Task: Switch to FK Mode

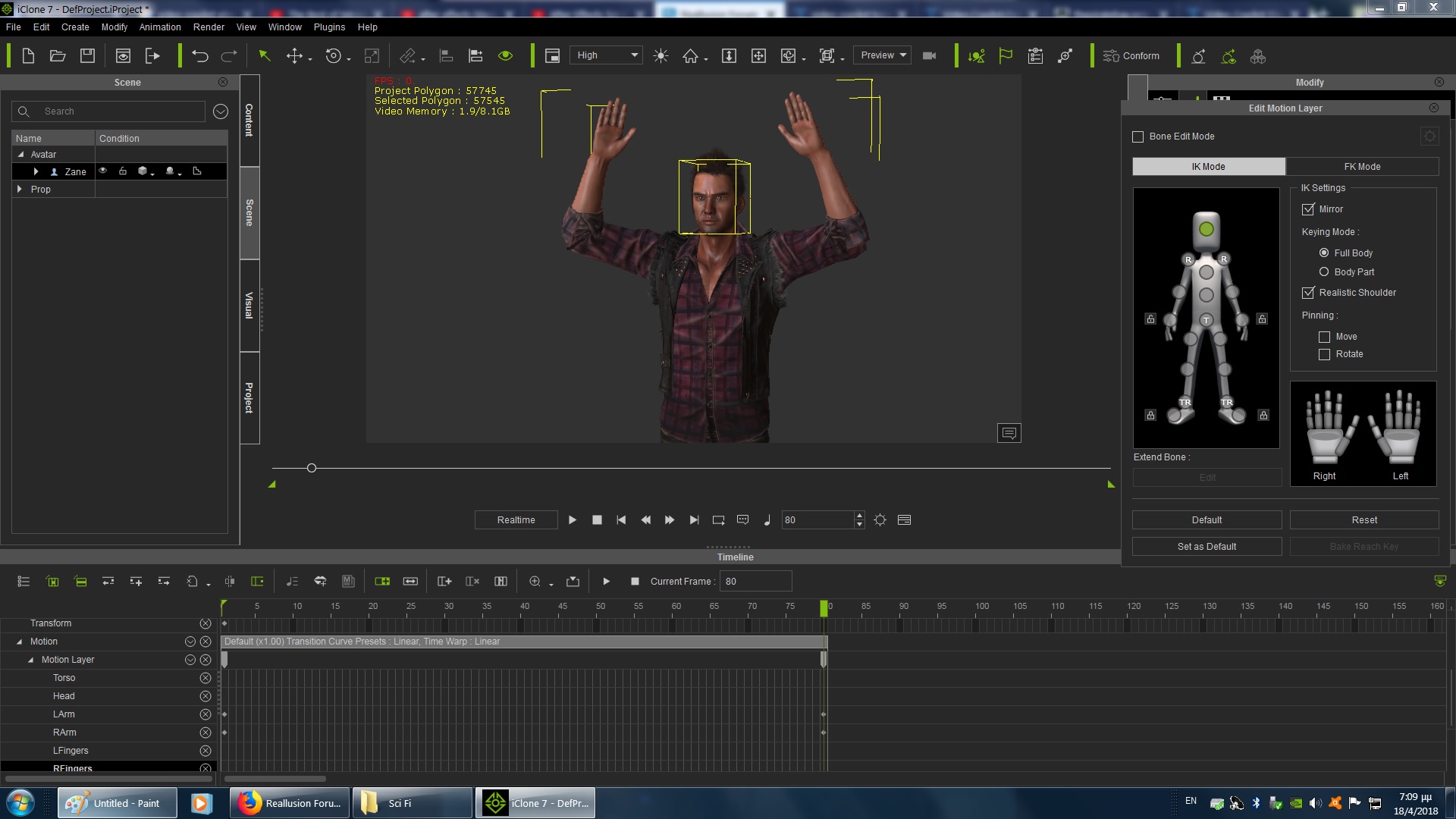Action: (1362, 167)
